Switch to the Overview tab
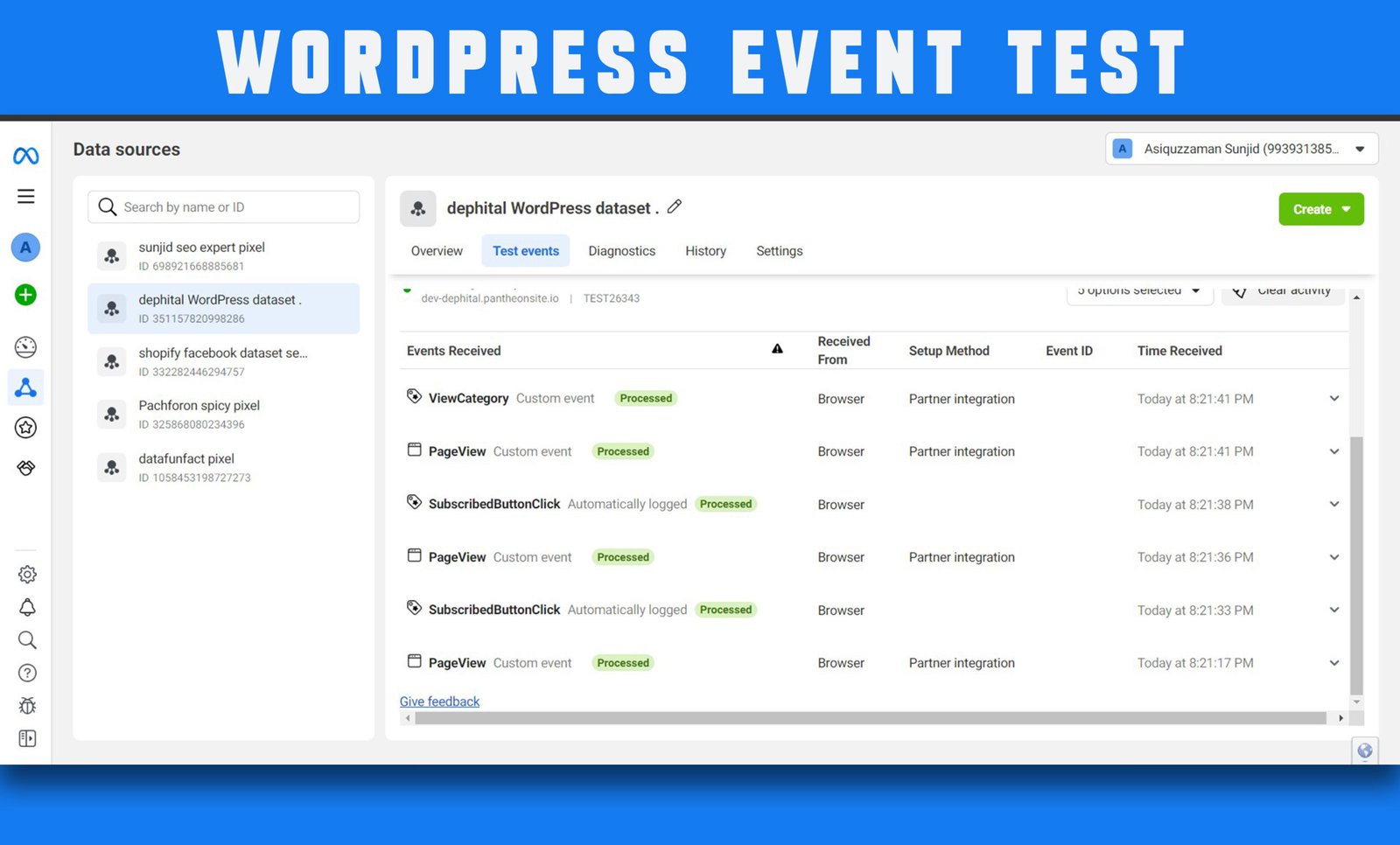Image resolution: width=1400 pixels, height=845 pixels. 437,251
